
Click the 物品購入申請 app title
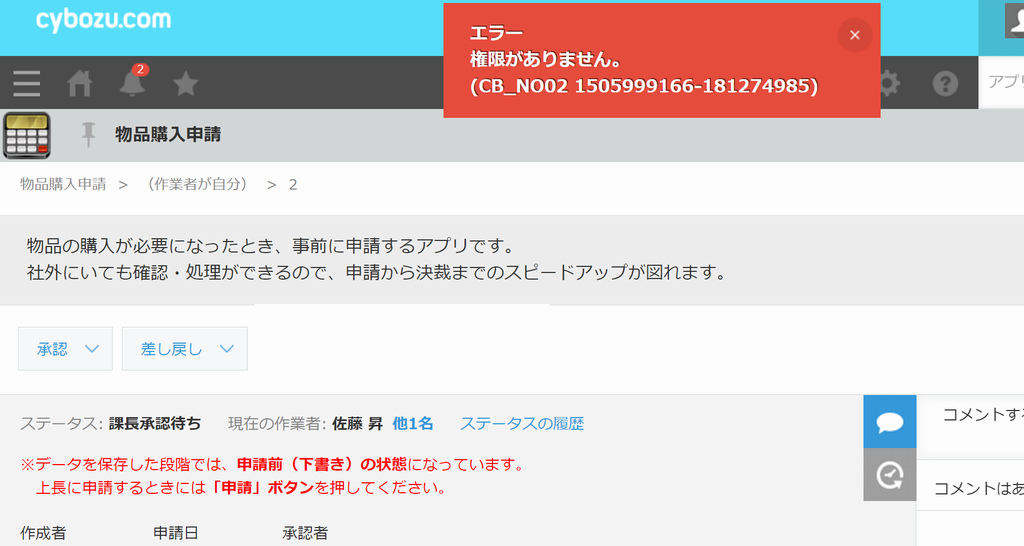point(168,135)
